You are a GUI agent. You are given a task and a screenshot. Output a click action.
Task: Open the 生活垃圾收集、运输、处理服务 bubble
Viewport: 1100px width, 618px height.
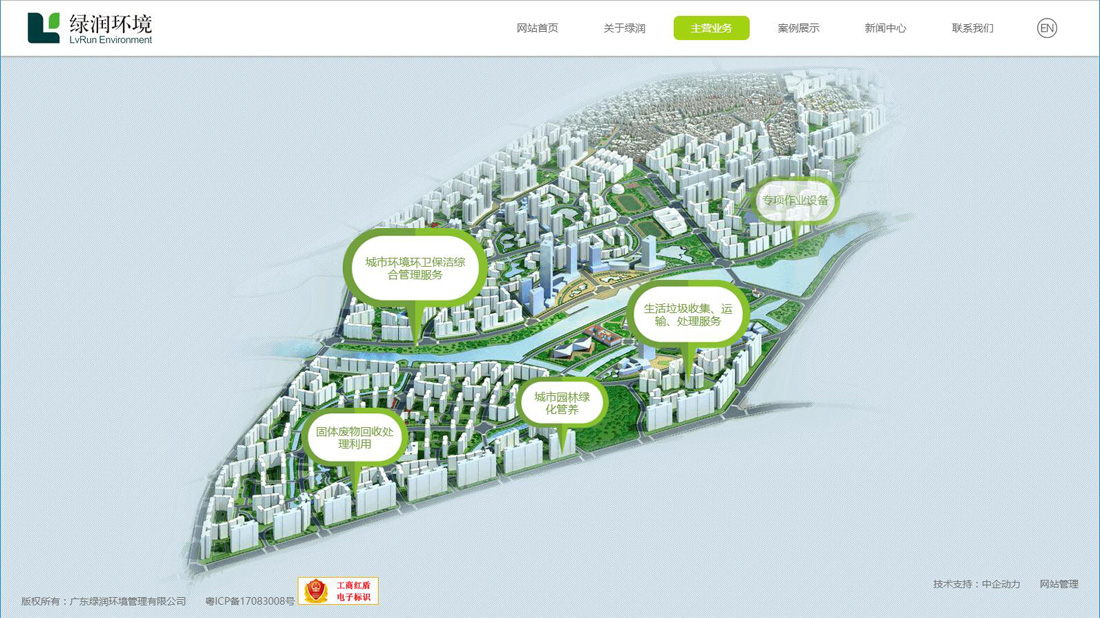[688, 315]
